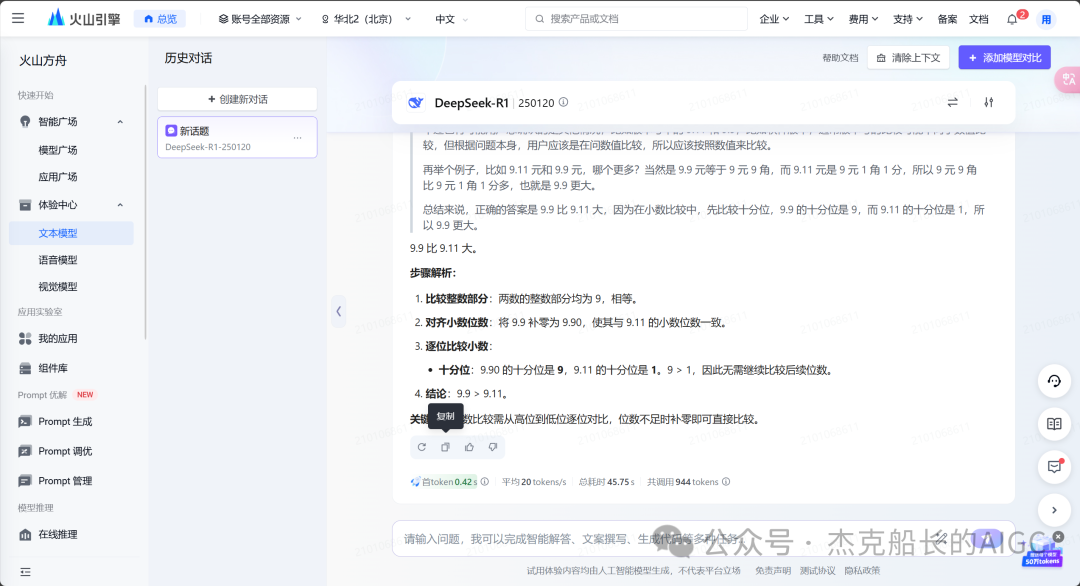Click the DeepSeek-R1 model name
Viewport: 1080px width, 586px height.
tap(471, 103)
